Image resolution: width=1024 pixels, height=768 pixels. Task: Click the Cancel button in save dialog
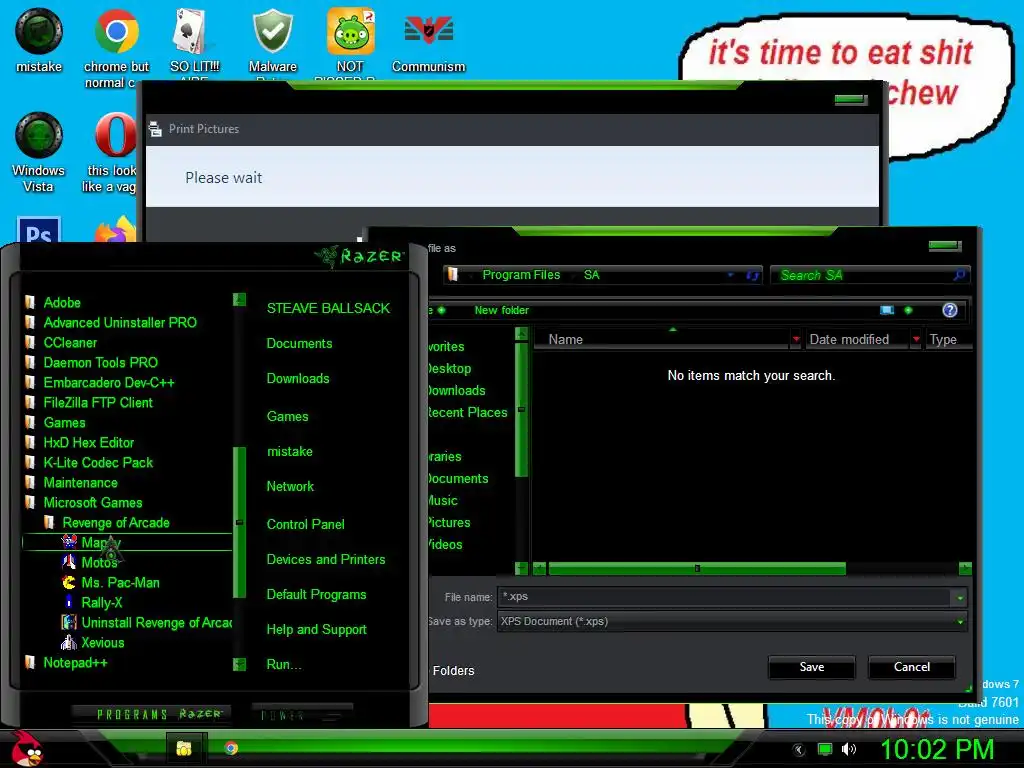coord(912,667)
